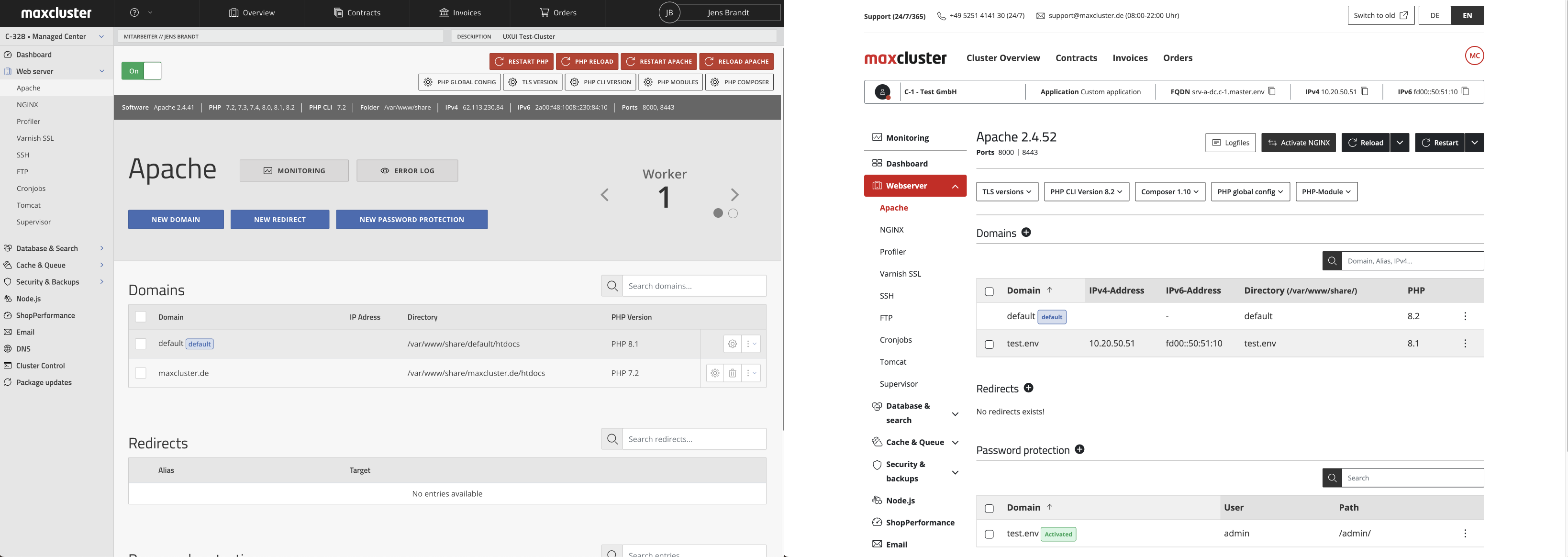
Task: Tick the checkbox for maxcluster.de domain
Action: 141,373
